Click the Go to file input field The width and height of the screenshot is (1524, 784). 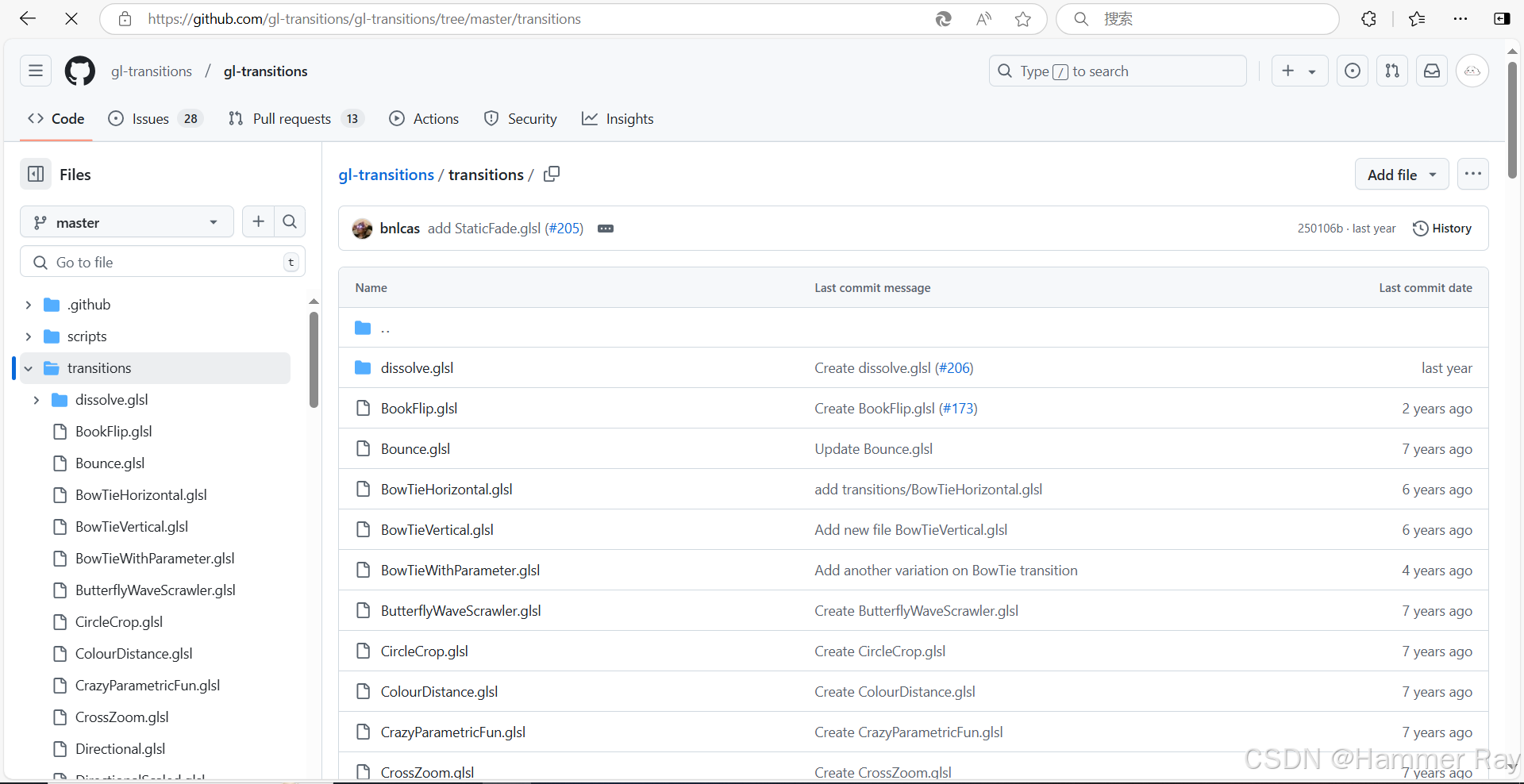(x=159, y=262)
